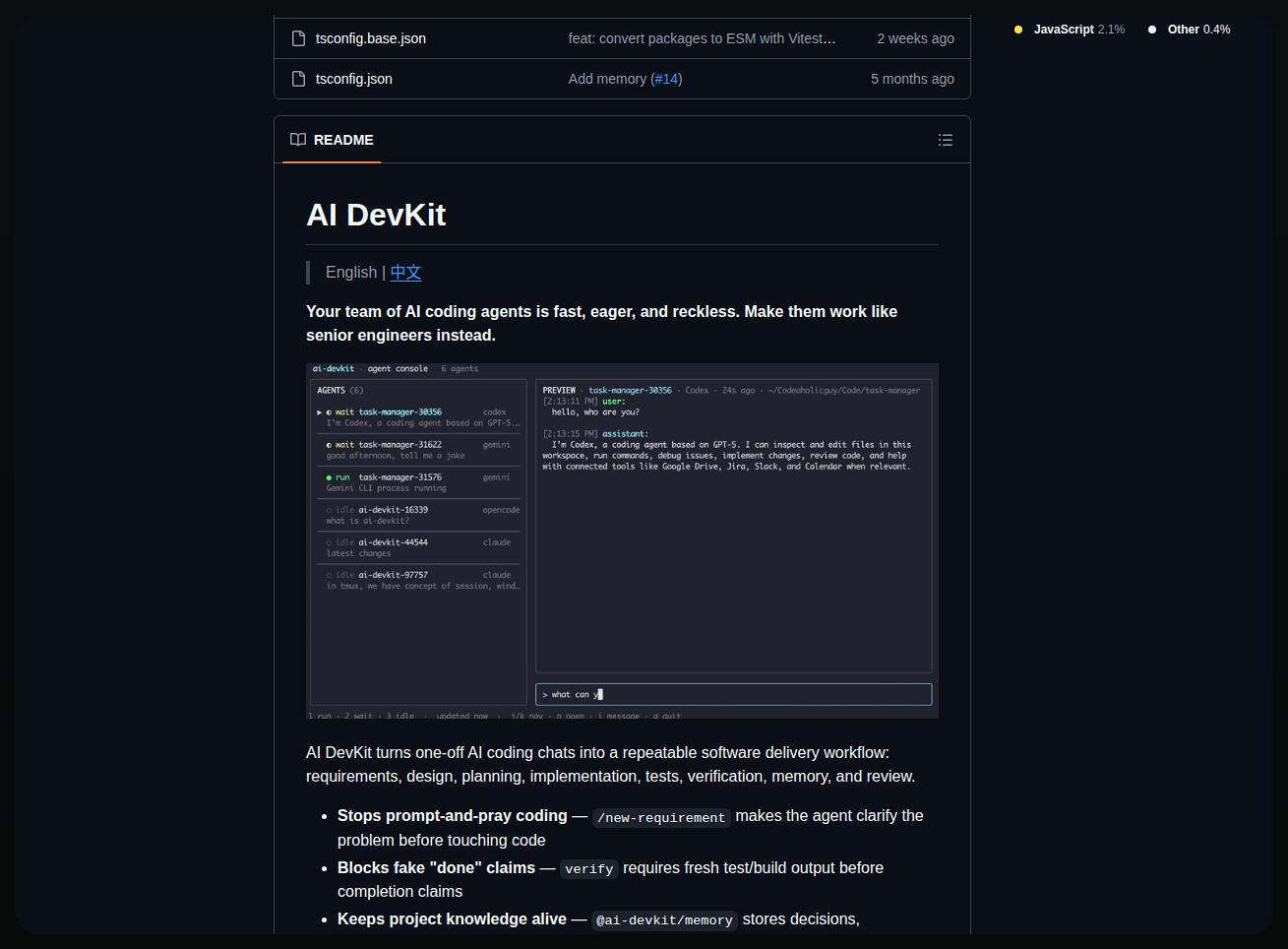The width and height of the screenshot is (1288, 949).
Task: Click the '2 weeks ago' timestamp
Action: click(915, 38)
